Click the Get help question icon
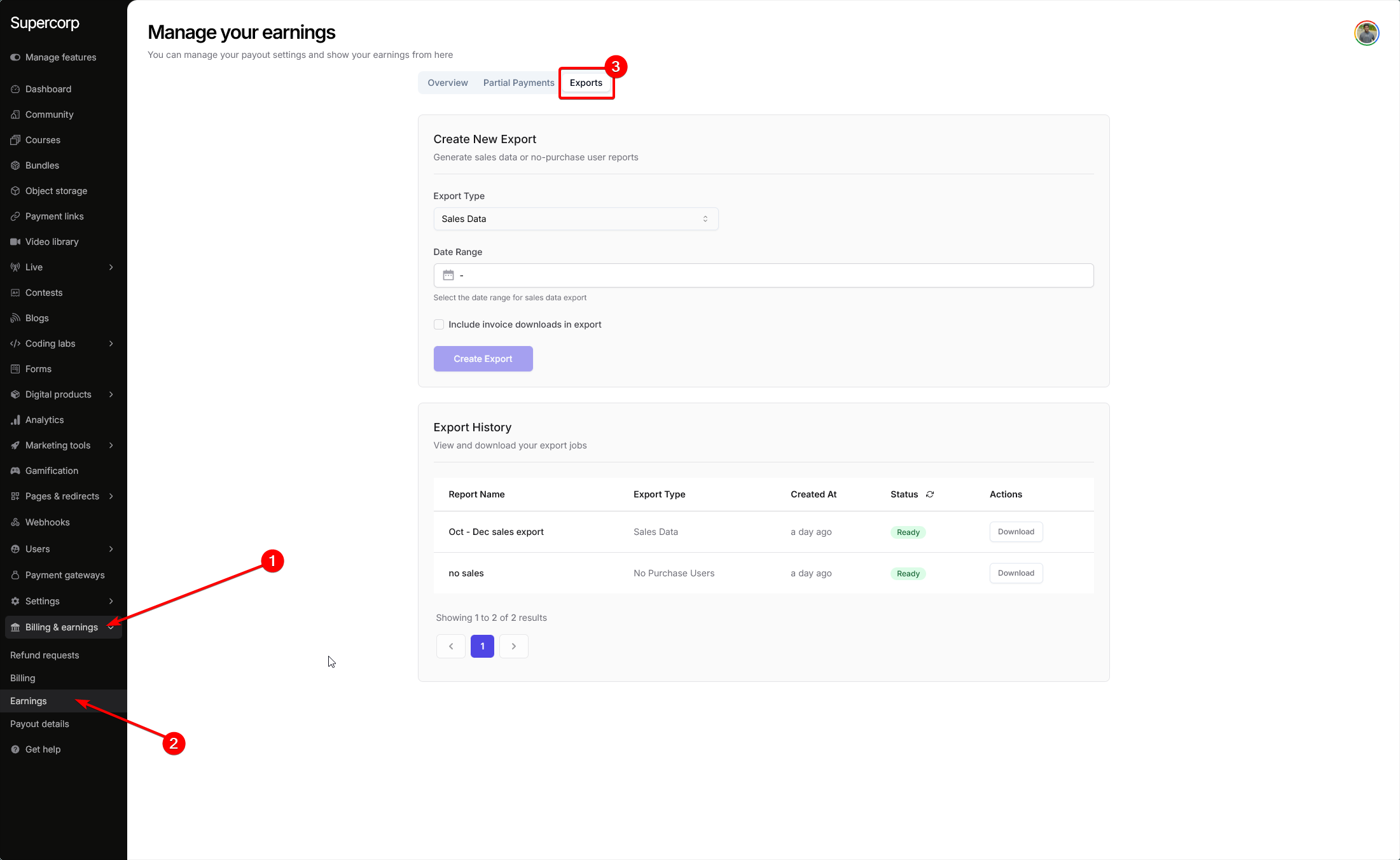Viewport: 1400px width, 860px height. [x=15, y=749]
